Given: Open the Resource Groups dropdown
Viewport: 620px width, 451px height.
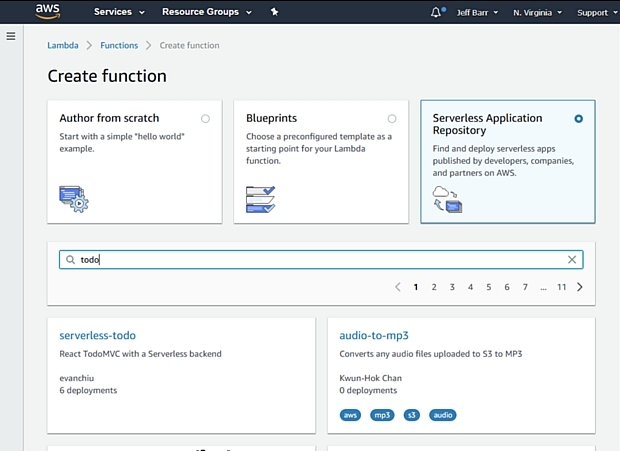Looking at the screenshot, I should [206, 12].
